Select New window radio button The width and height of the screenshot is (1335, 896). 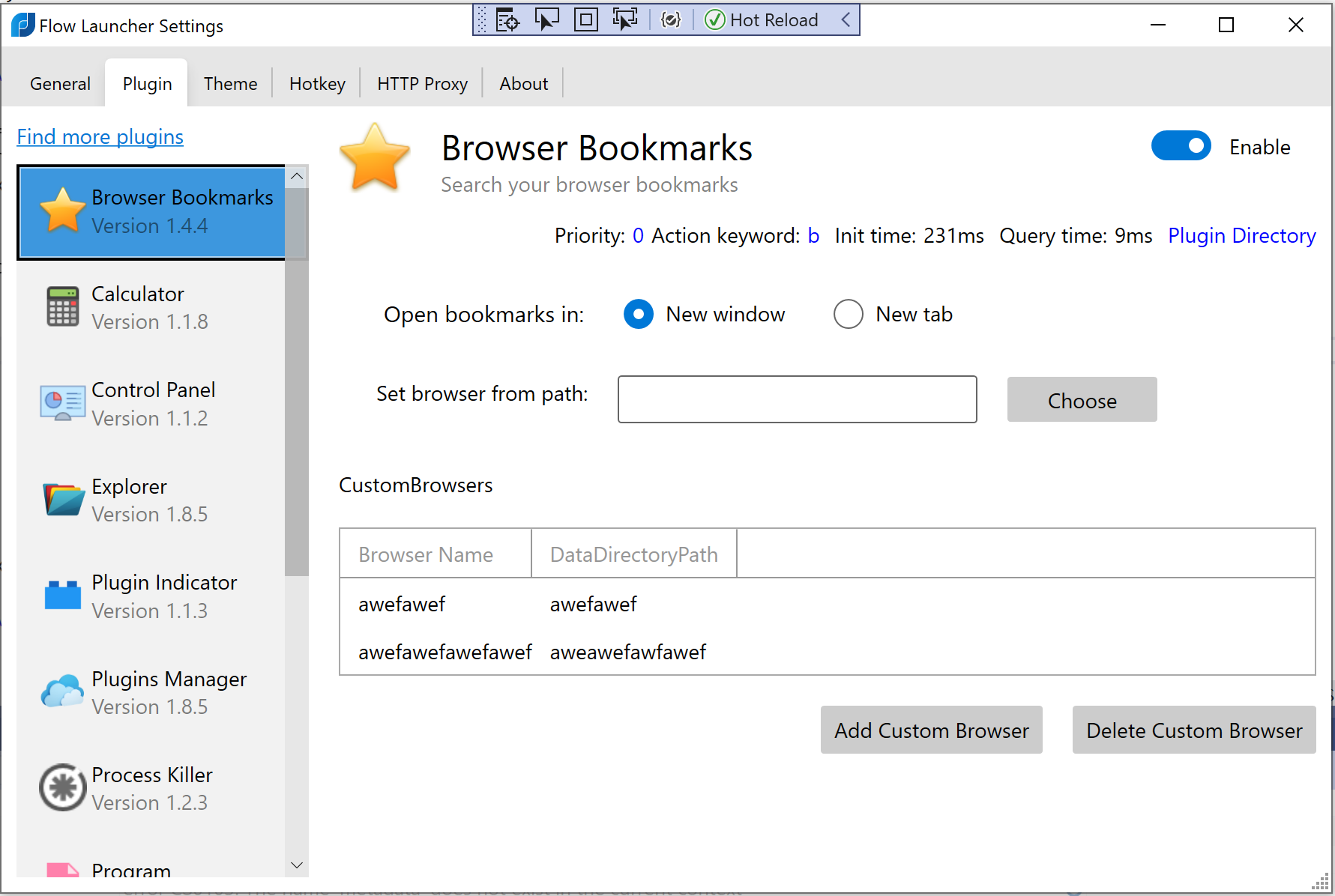639,315
